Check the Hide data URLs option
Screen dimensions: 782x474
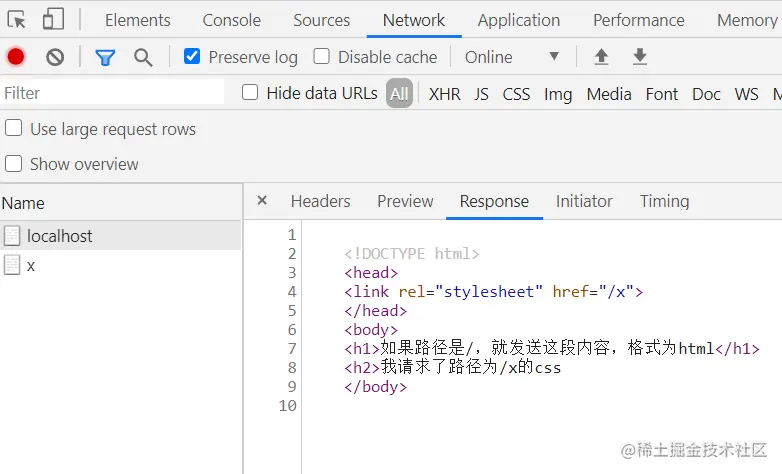coord(250,93)
